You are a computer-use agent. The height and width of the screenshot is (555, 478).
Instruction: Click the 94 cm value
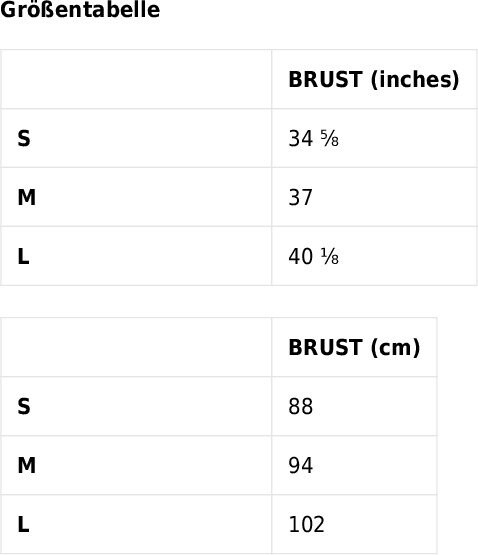tap(301, 465)
